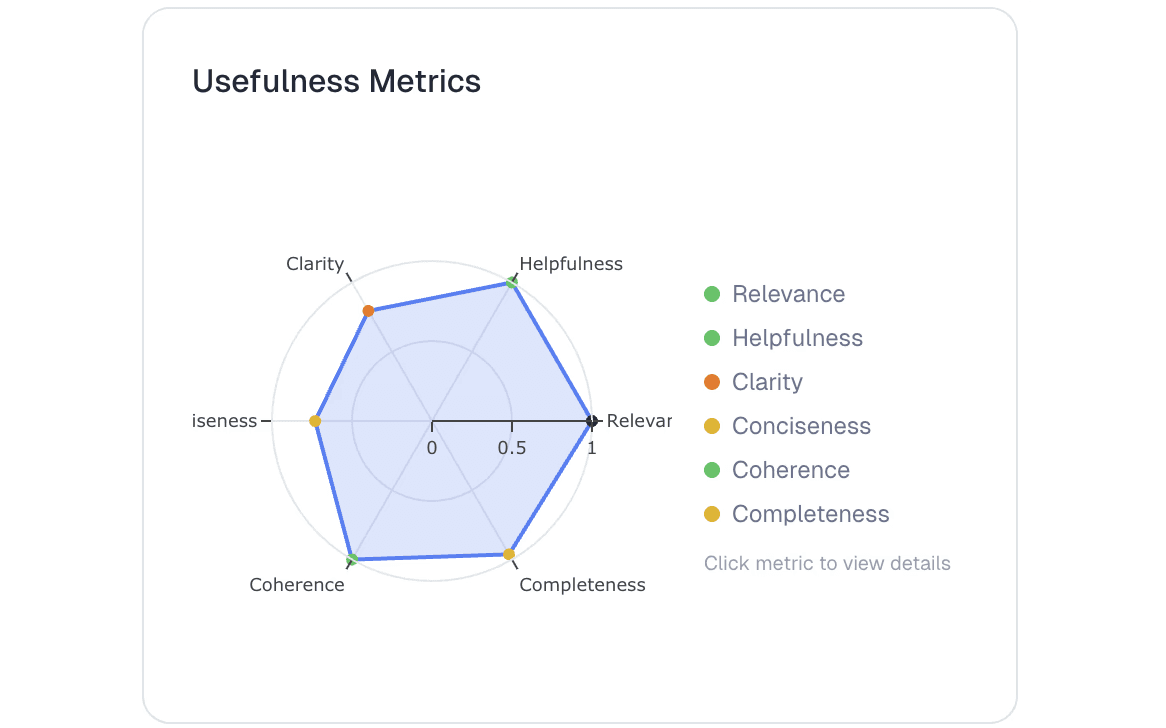
Task: Select the green Coherence legend dot
Action: click(x=712, y=470)
